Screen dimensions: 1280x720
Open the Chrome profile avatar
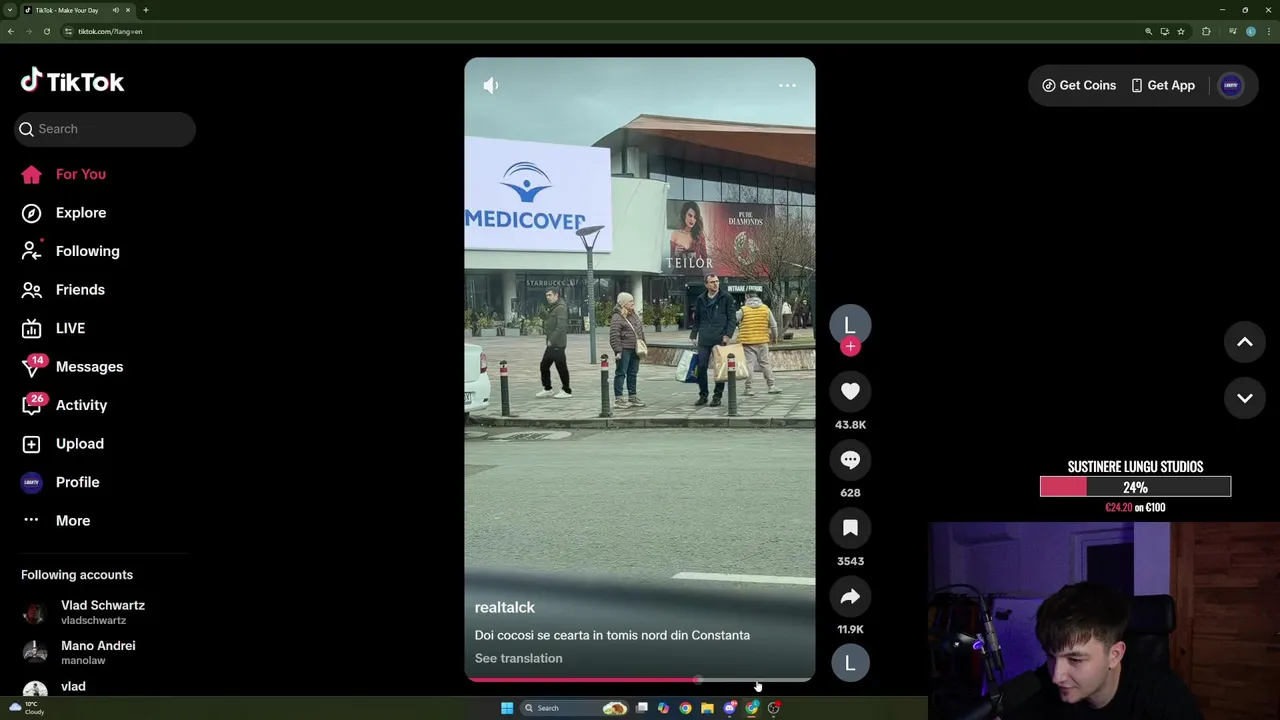click(x=1251, y=31)
